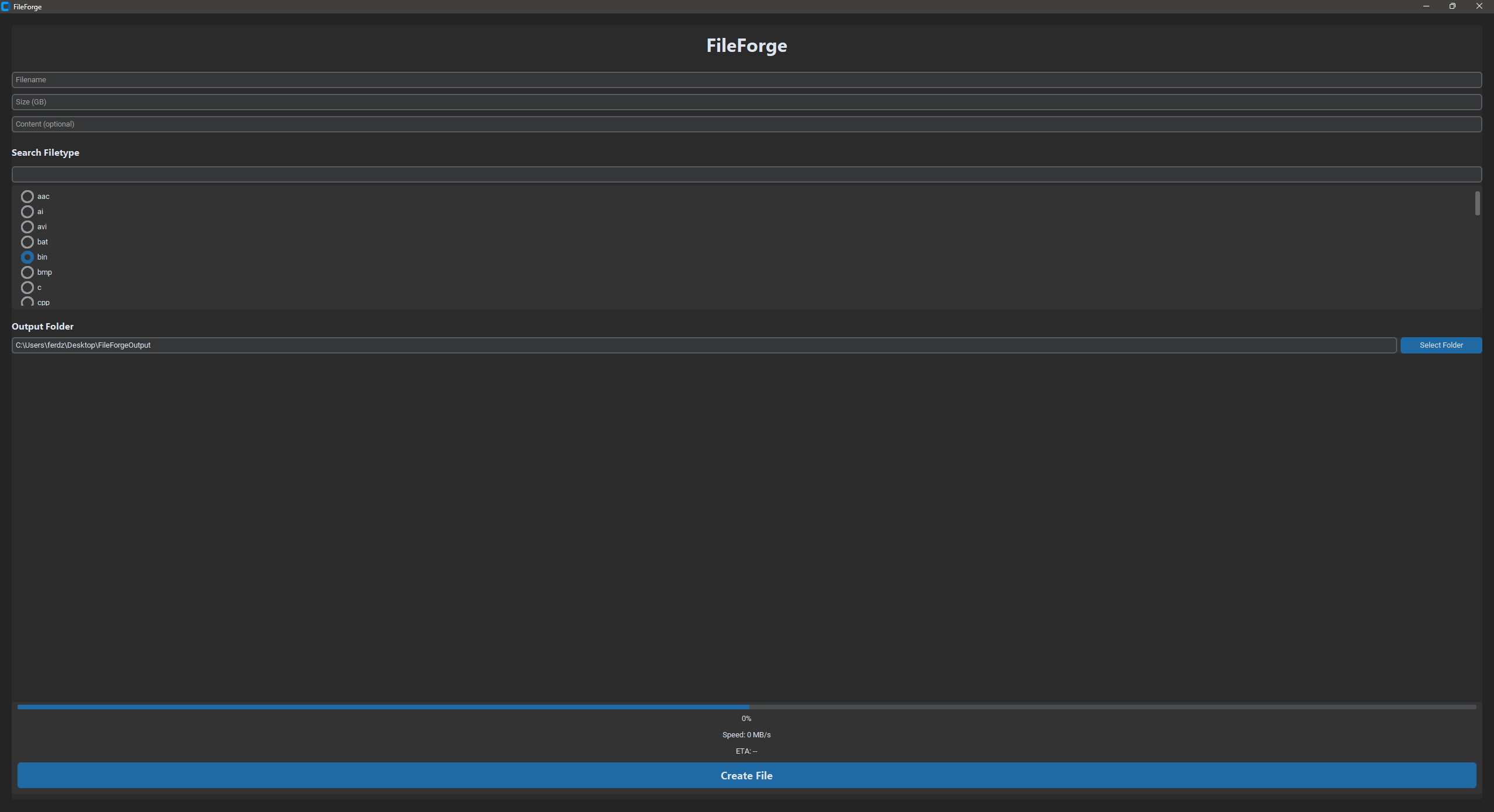Click the file creation progress bar
Image resolution: width=1494 pixels, height=812 pixels.
point(746,707)
